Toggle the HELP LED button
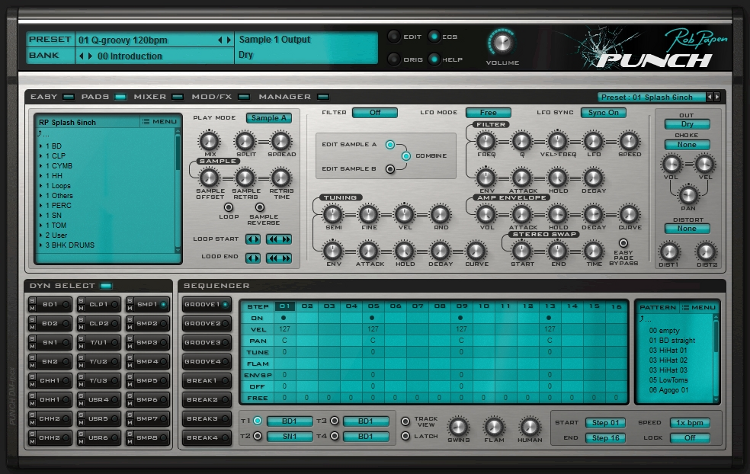 434,59
